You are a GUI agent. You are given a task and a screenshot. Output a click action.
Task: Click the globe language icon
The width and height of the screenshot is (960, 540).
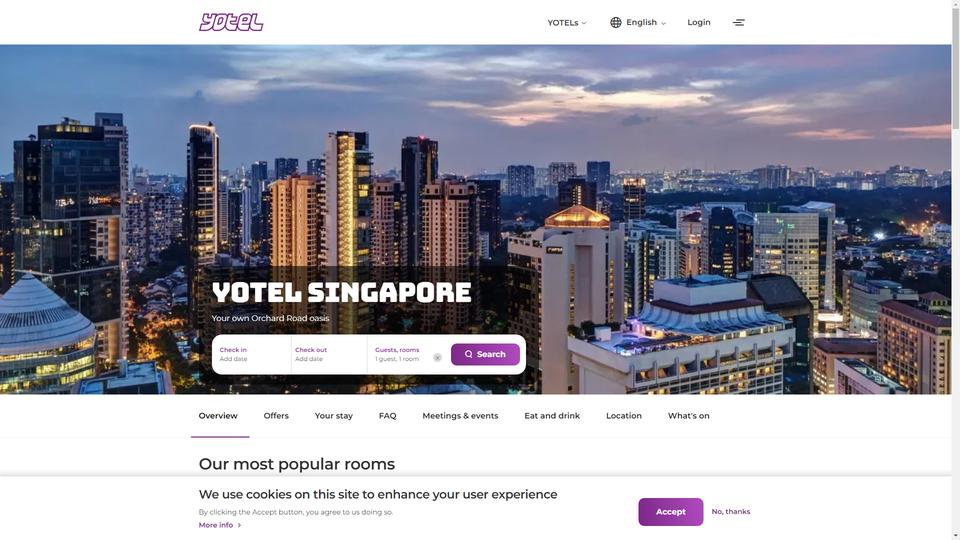615,22
